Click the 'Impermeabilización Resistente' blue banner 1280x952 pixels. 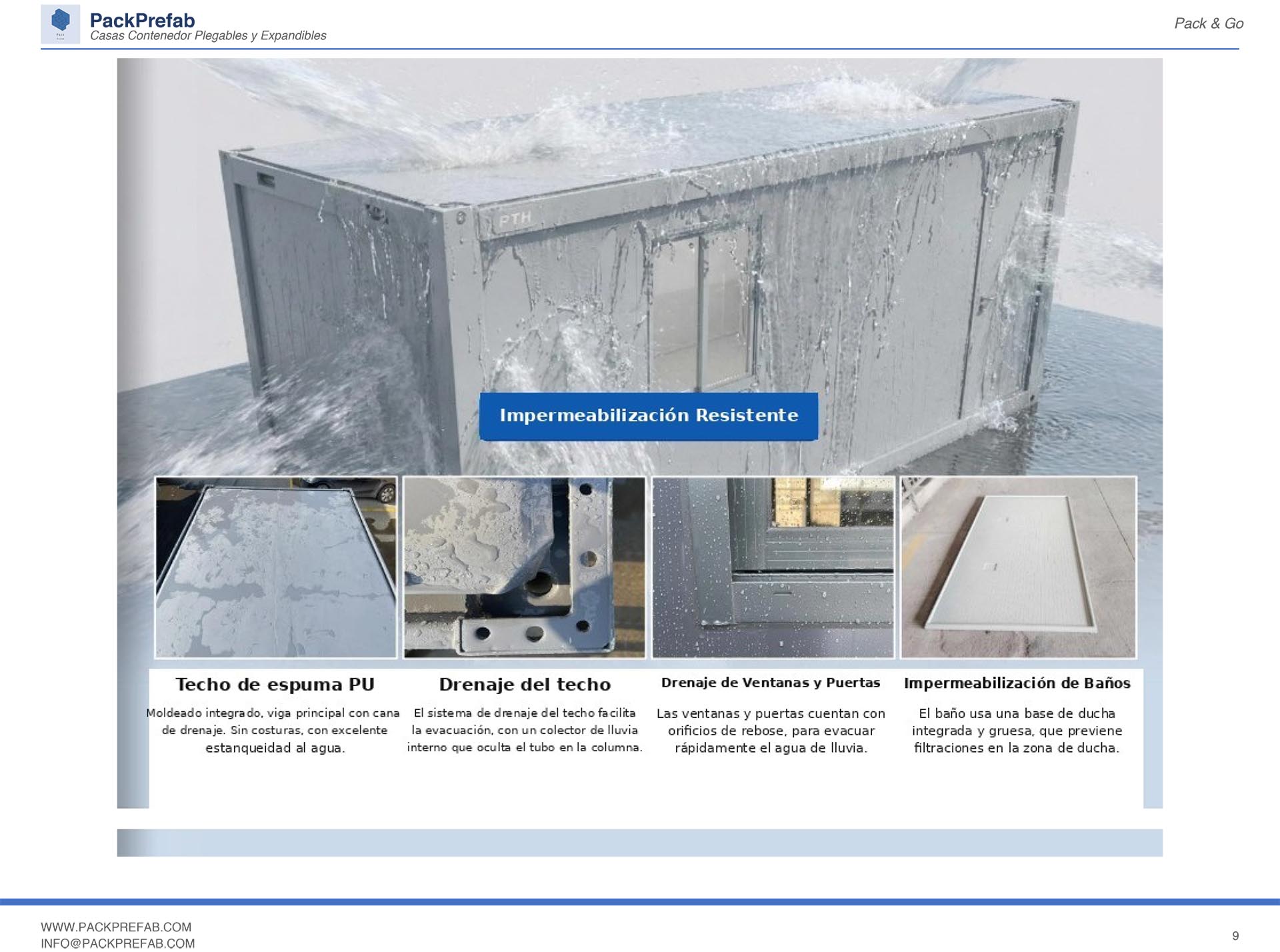pos(649,416)
